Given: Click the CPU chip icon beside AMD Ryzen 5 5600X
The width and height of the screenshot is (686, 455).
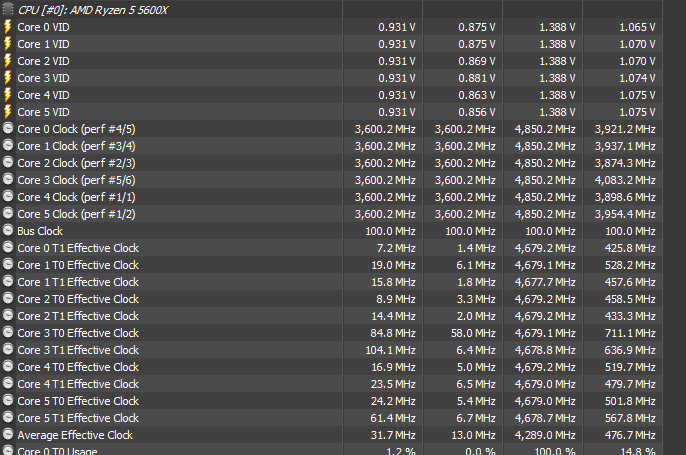Looking at the screenshot, I should tap(8, 9).
